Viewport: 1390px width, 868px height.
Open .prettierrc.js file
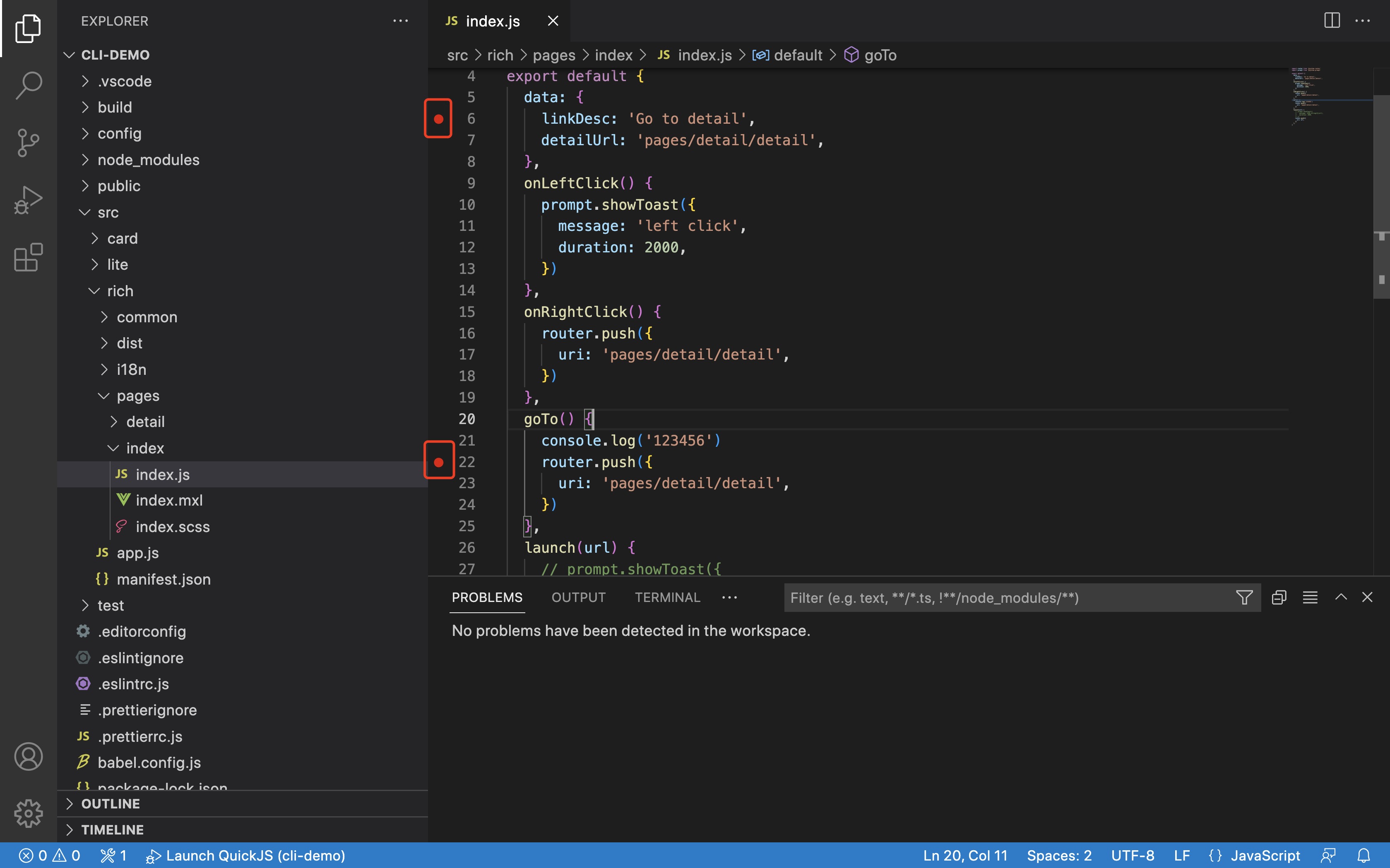click(x=243, y=736)
